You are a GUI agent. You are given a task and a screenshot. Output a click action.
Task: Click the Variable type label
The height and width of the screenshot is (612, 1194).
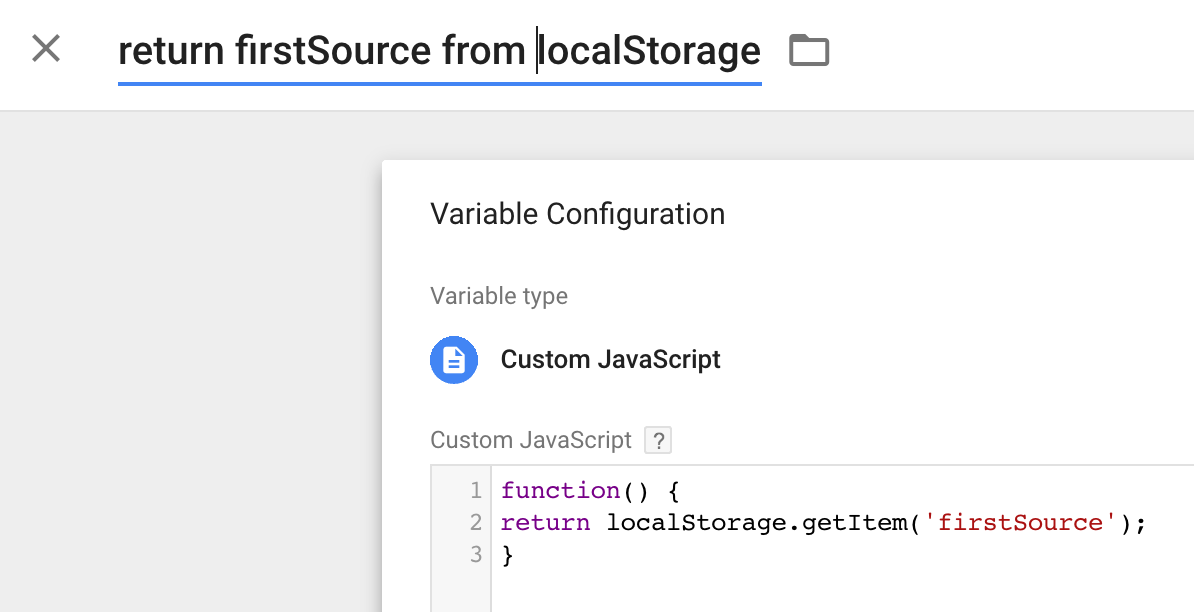(x=499, y=295)
